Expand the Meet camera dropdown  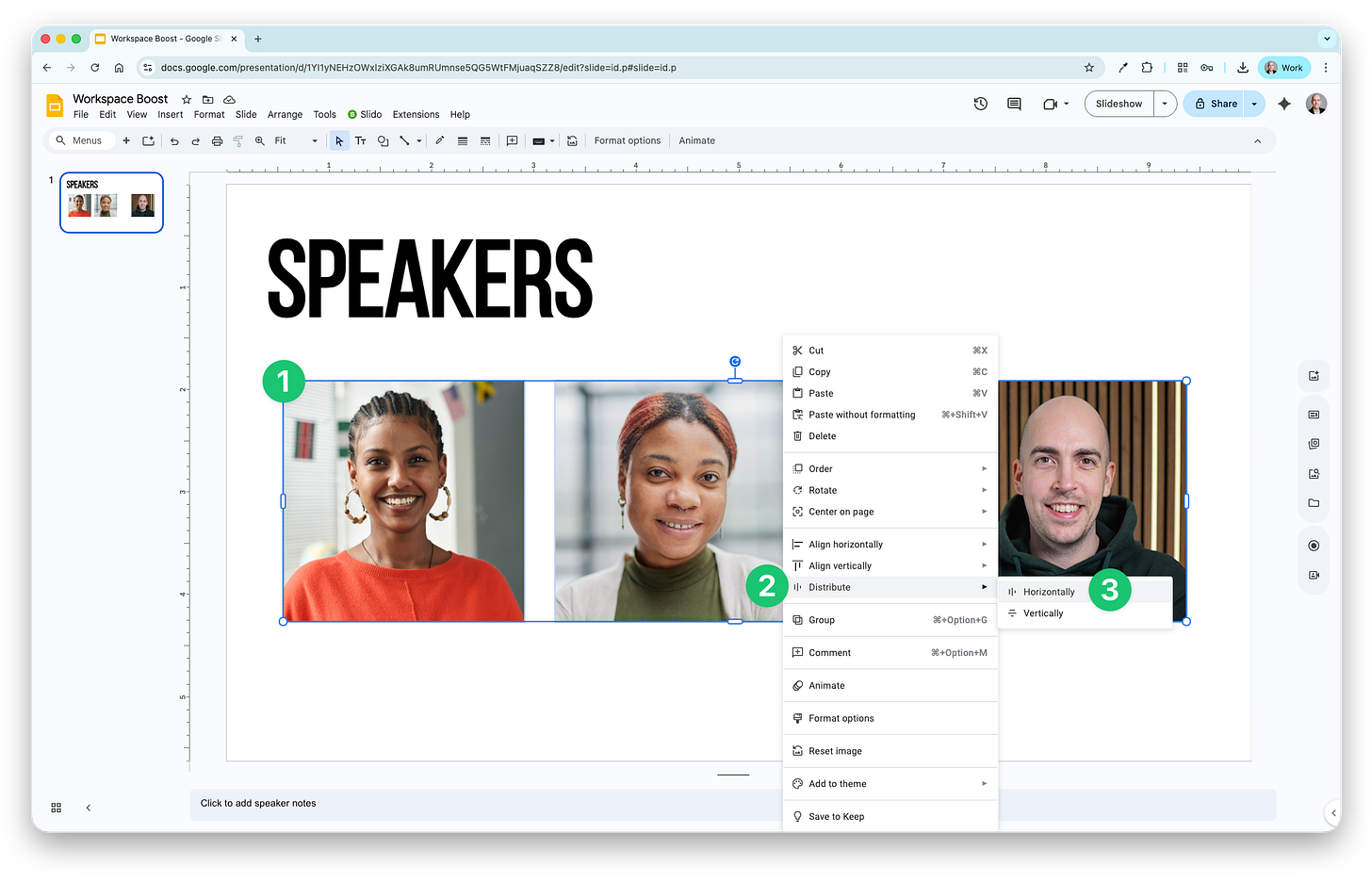tap(1067, 104)
